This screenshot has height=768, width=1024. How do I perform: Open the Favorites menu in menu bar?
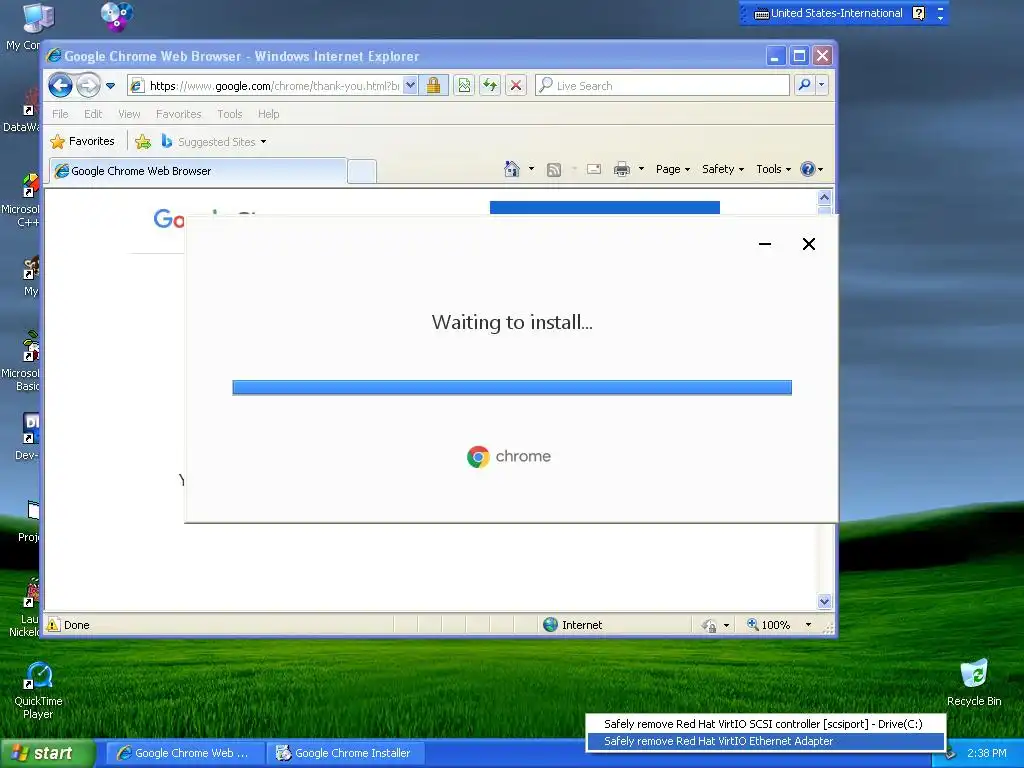click(178, 114)
